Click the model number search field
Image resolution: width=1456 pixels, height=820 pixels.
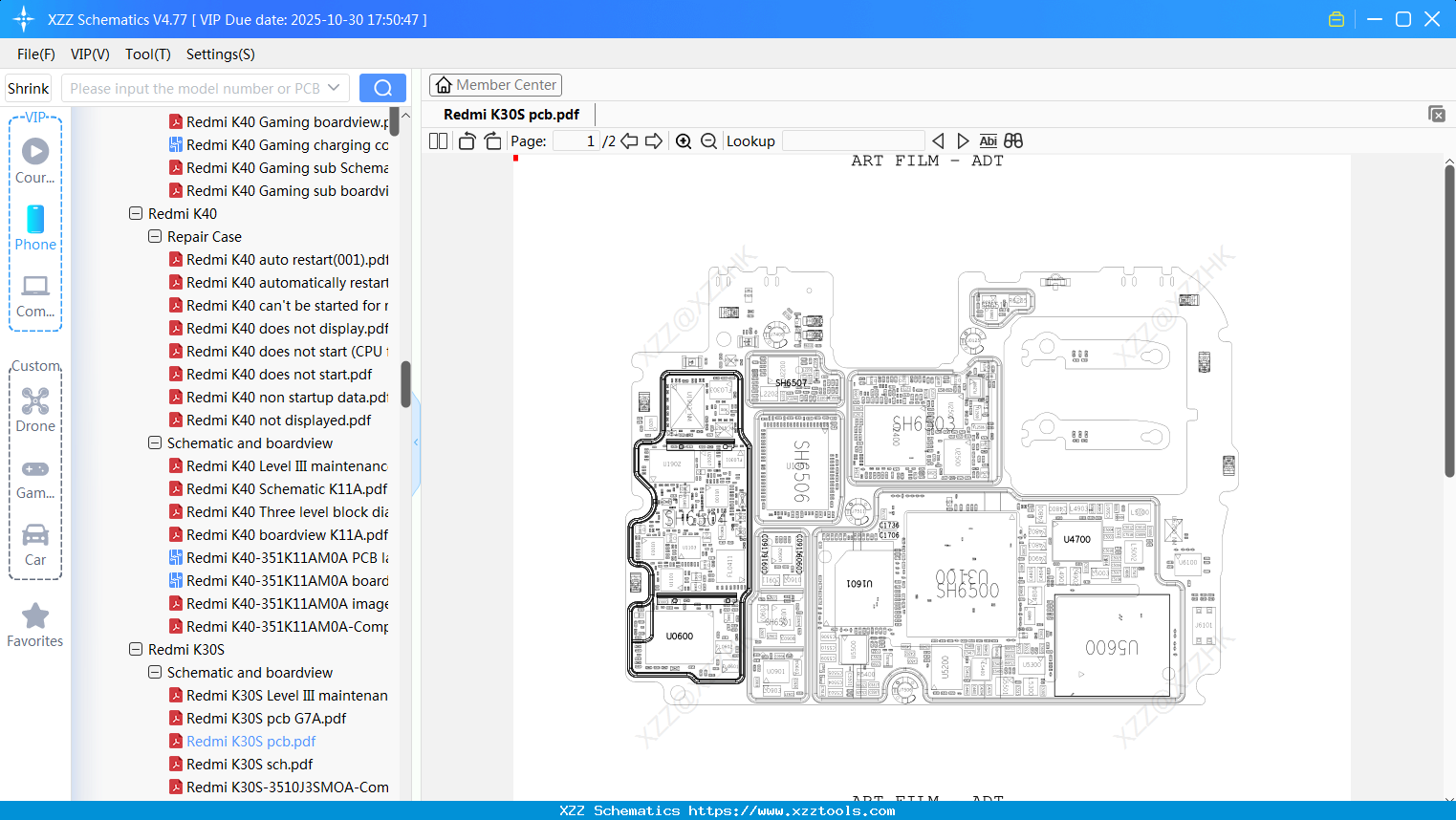pos(195,88)
